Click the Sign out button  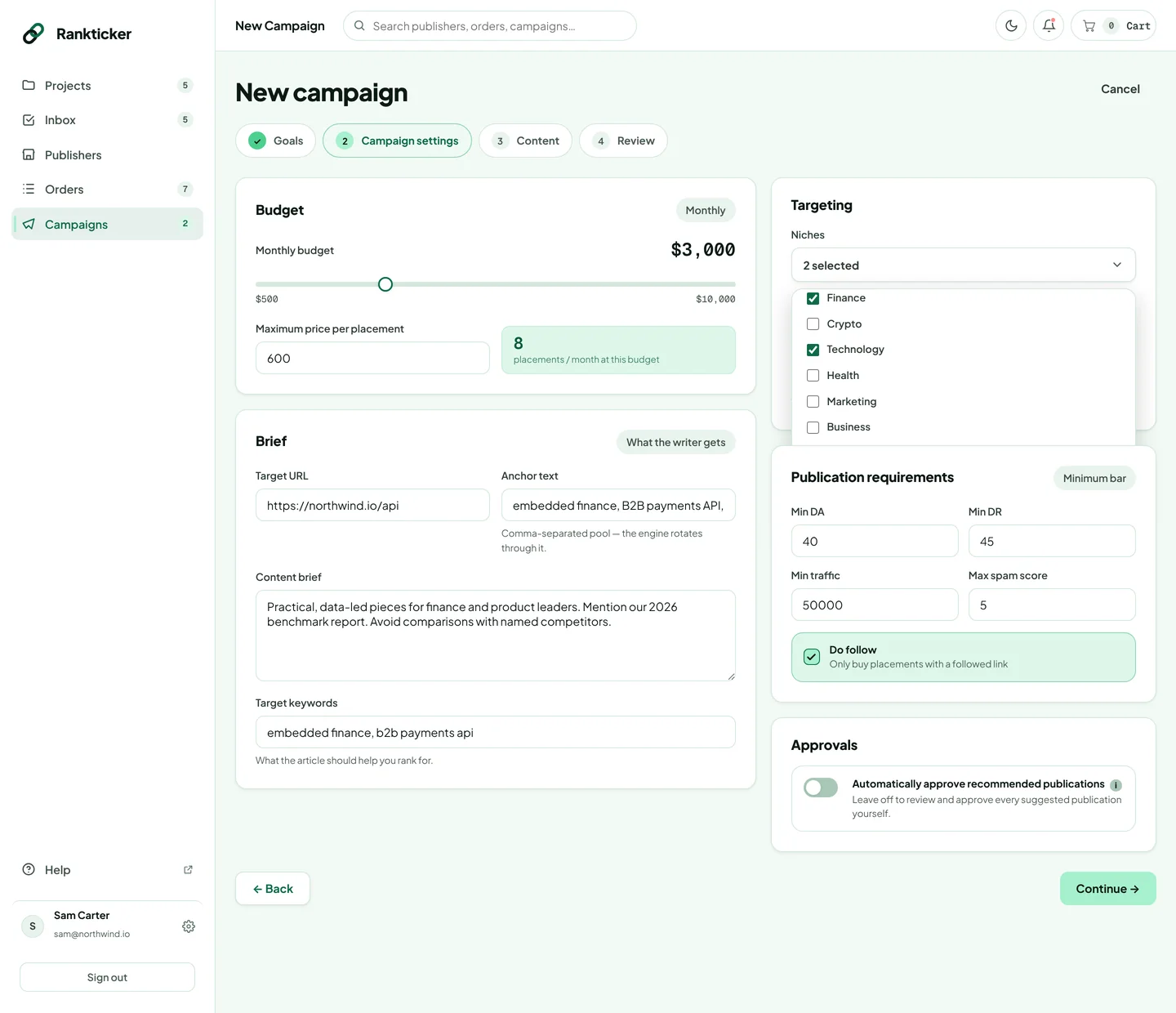coord(107,977)
